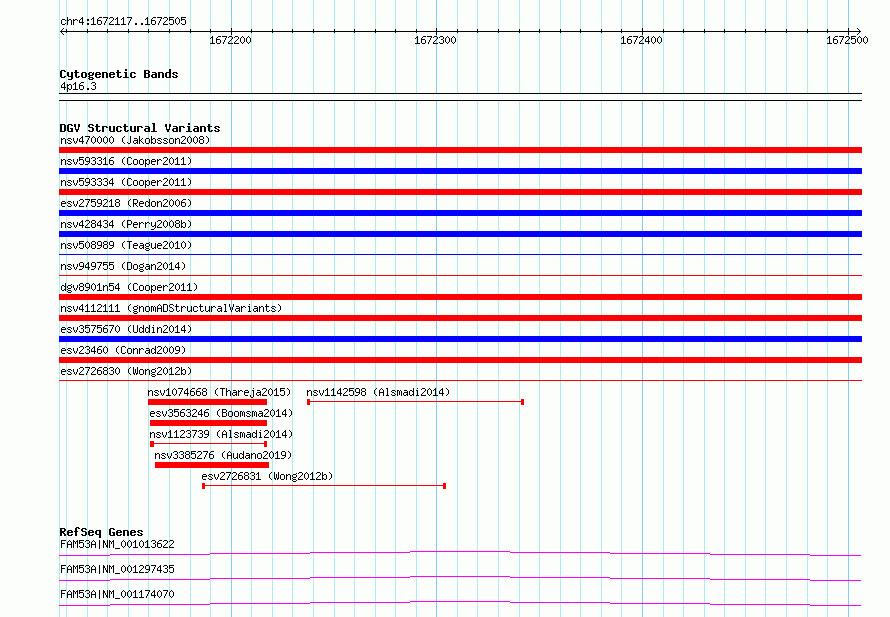
Task: Click the nsv949755 (Dogan2014) label
Action: tap(123, 266)
